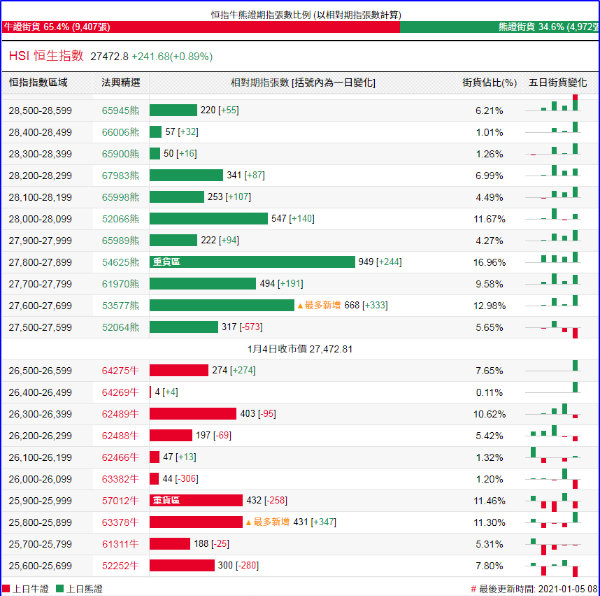Click the 街貨佔比(%) column header
The width and height of the screenshot is (600, 596).
pyautogui.click(x=489, y=83)
